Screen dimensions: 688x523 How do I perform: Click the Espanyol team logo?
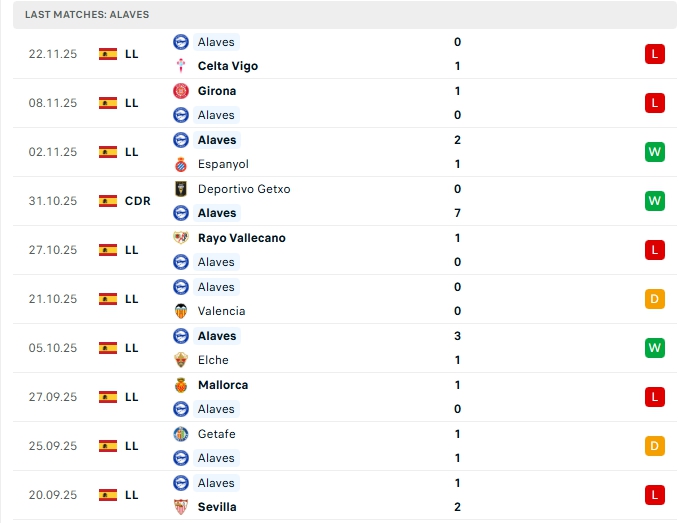pyautogui.click(x=181, y=164)
